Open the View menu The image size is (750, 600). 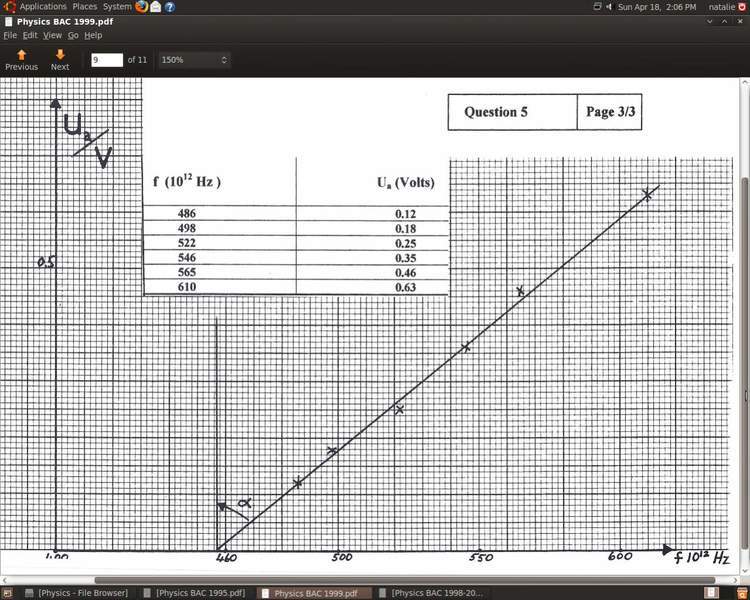[x=52, y=35]
